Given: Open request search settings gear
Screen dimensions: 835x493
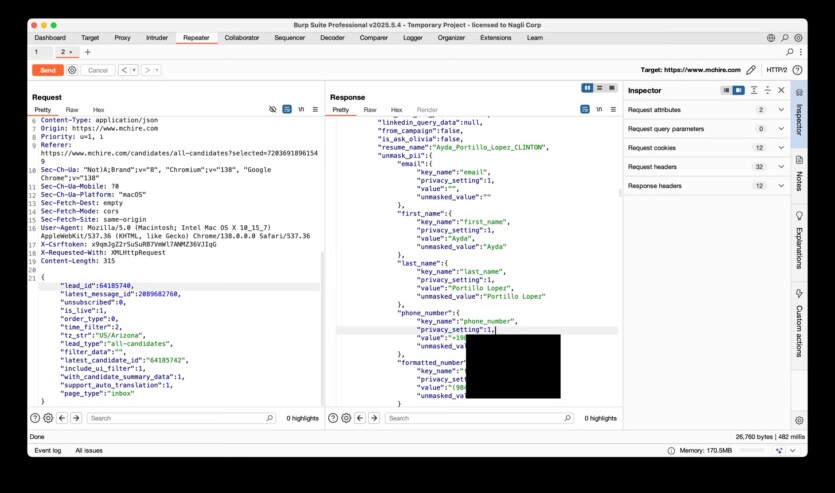Looking at the screenshot, I should [x=48, y=418].
